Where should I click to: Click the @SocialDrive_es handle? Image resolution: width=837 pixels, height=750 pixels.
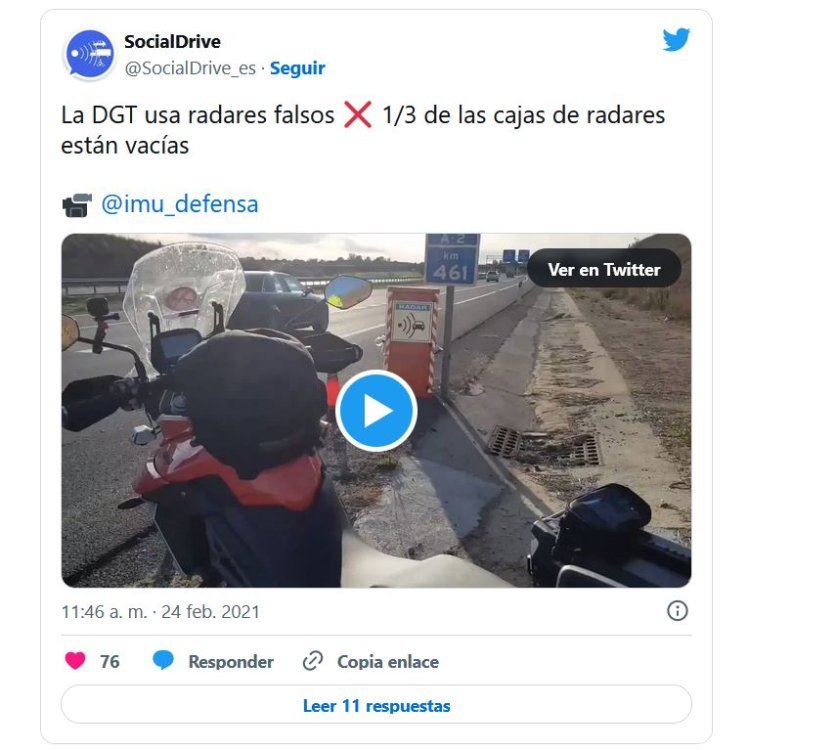click(190, 68)
